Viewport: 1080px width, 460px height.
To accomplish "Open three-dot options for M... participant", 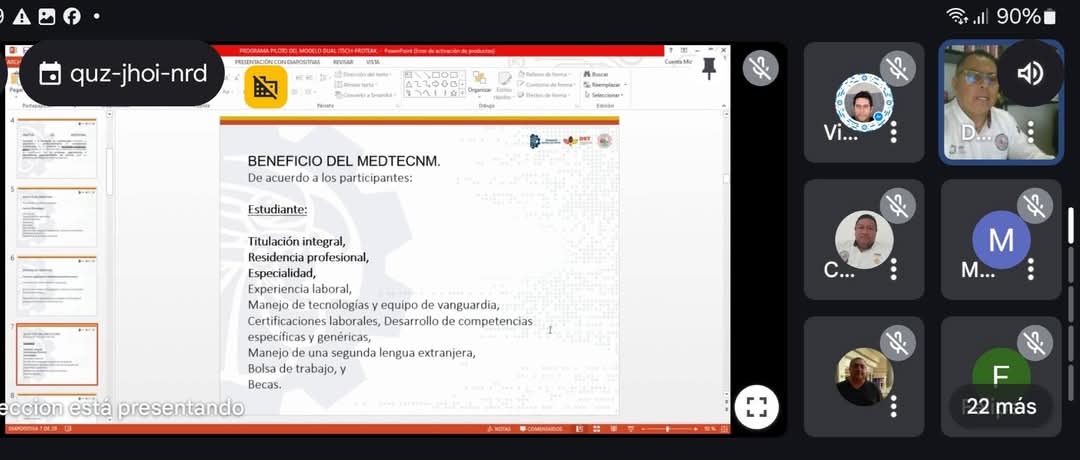I will 1031,269.
